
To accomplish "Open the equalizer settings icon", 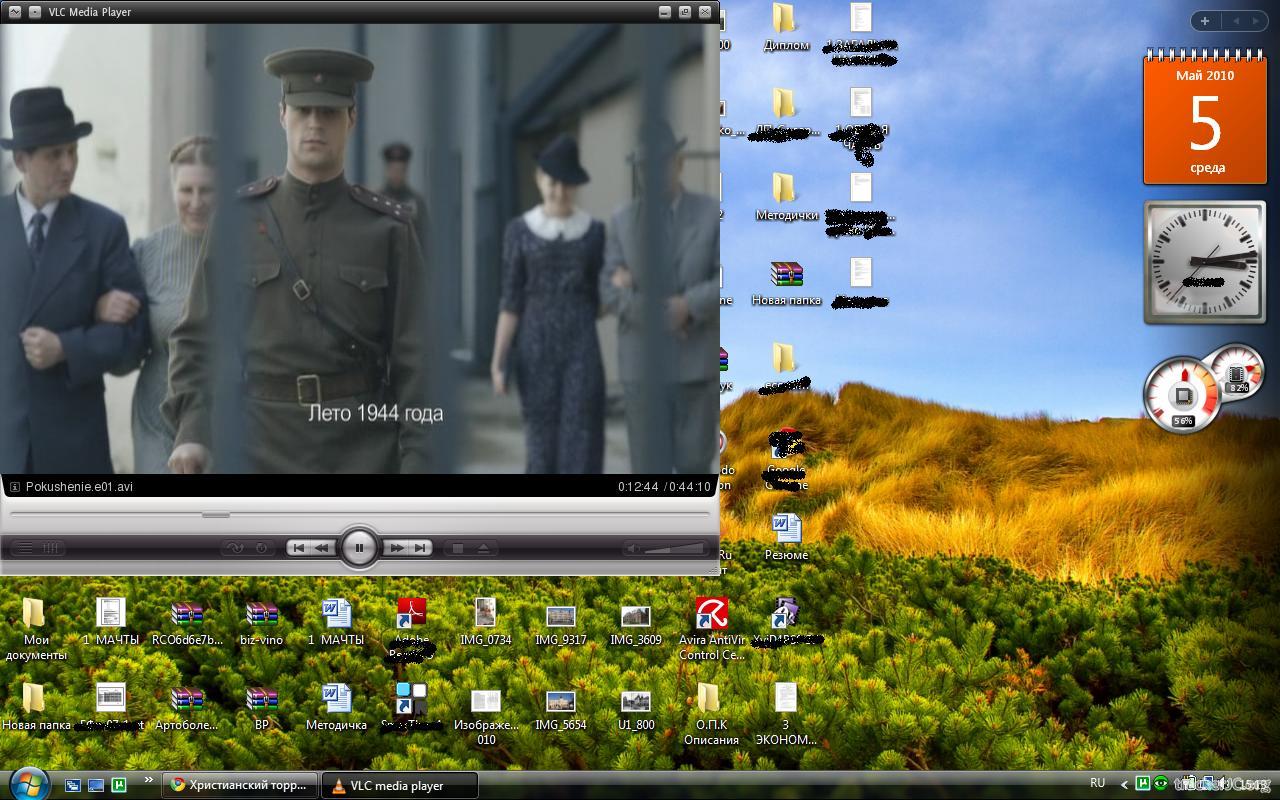I will pos(52,548).
